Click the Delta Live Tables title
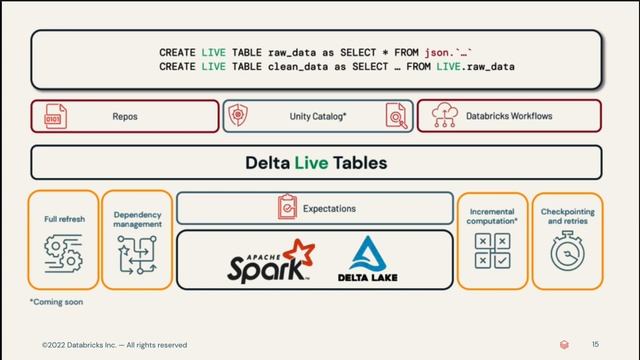Image resolution: width=640 pixels, height=360 pixels. coord(316,163)
